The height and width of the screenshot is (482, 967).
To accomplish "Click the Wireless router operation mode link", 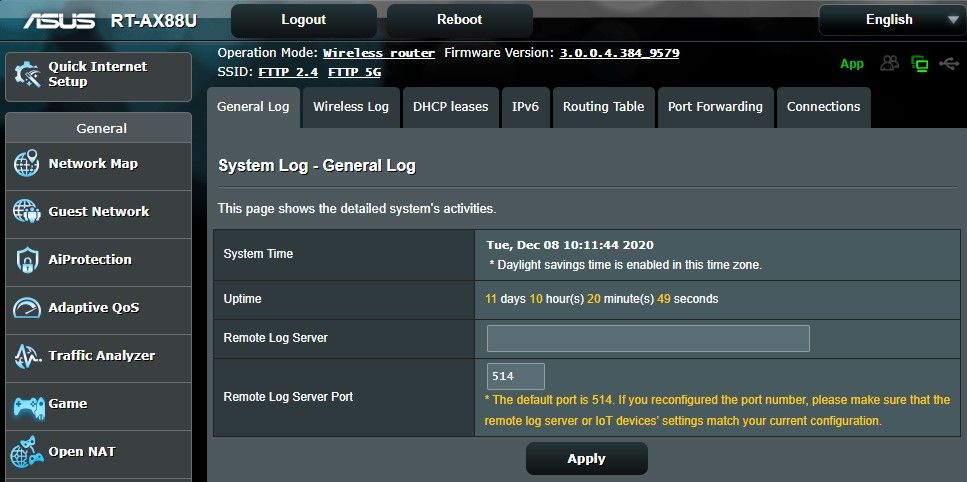I will pyautogui.click(x=379, y=53).
